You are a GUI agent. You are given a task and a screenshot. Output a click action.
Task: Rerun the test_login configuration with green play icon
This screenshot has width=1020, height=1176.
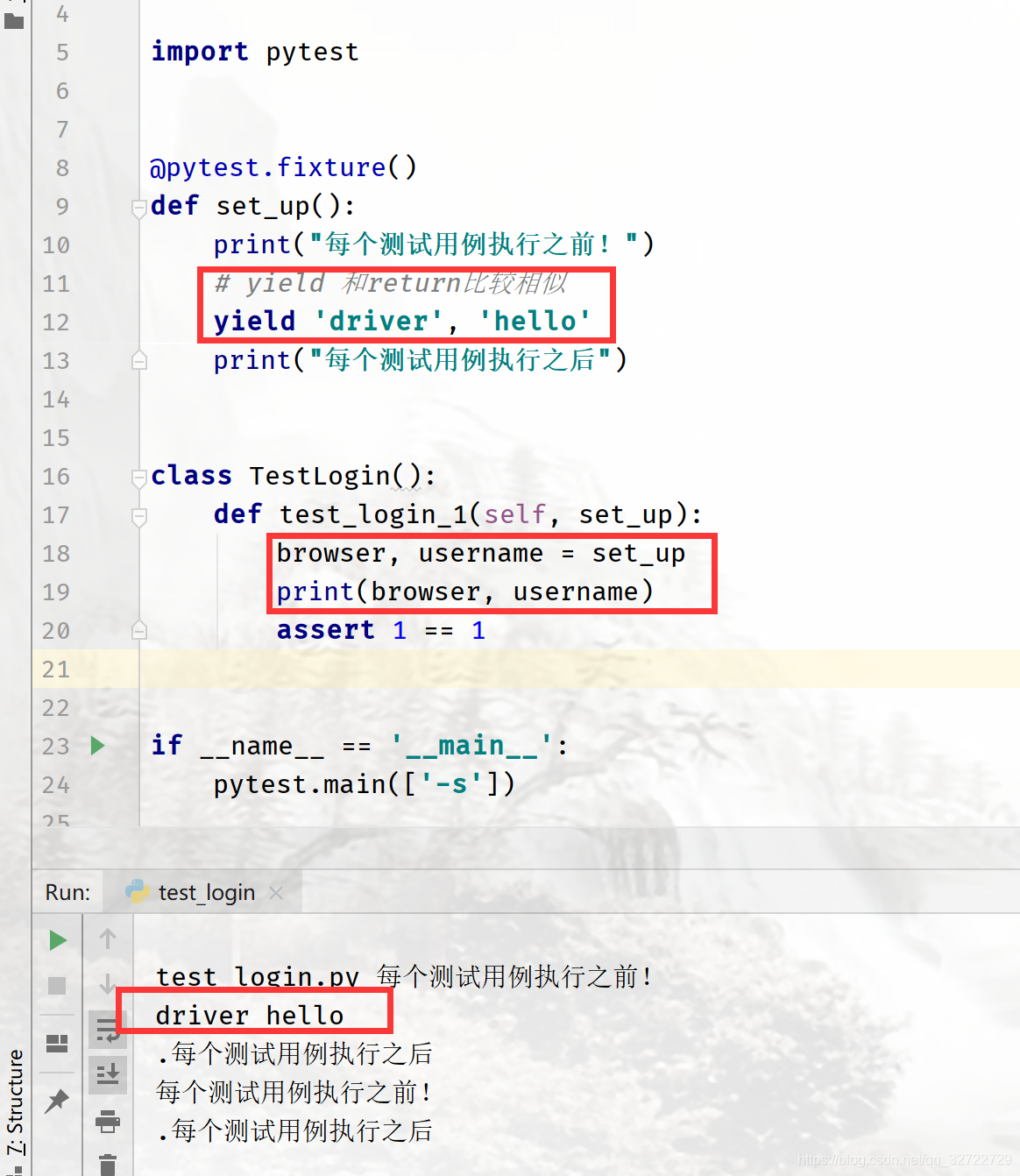[x=56, y=939]
